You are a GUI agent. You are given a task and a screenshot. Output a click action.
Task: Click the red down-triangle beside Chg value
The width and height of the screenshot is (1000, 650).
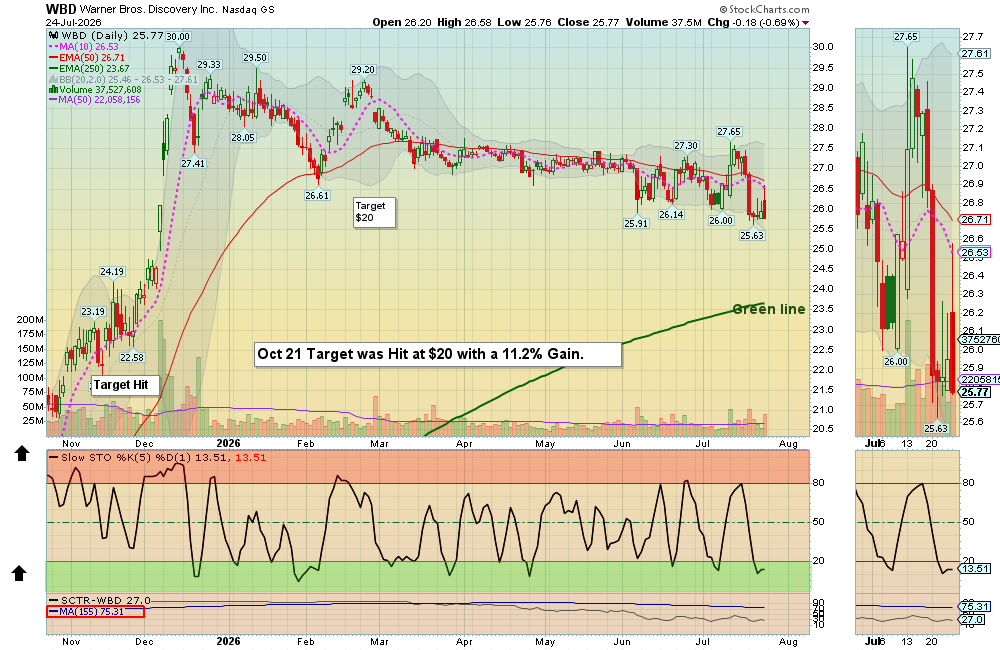coord(805,23)
